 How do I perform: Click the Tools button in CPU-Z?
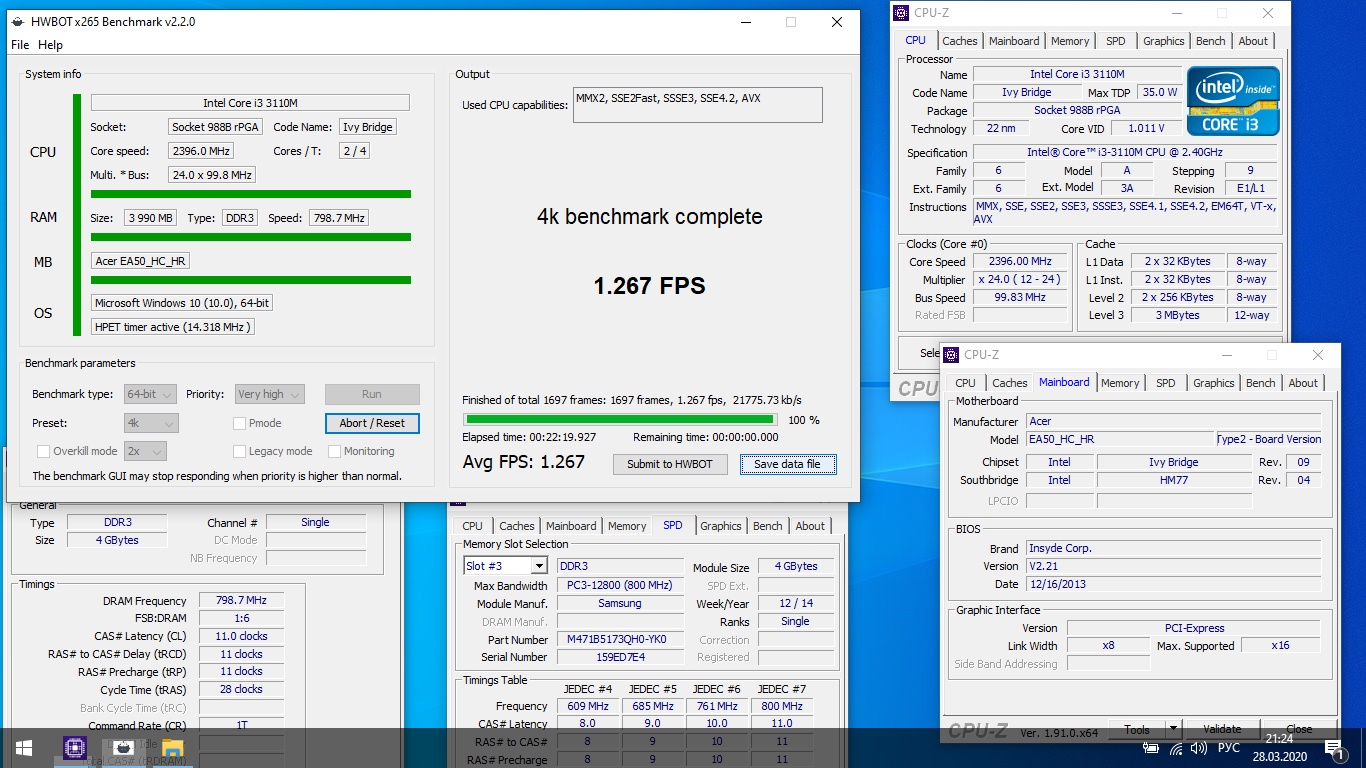pos(1136,730)
